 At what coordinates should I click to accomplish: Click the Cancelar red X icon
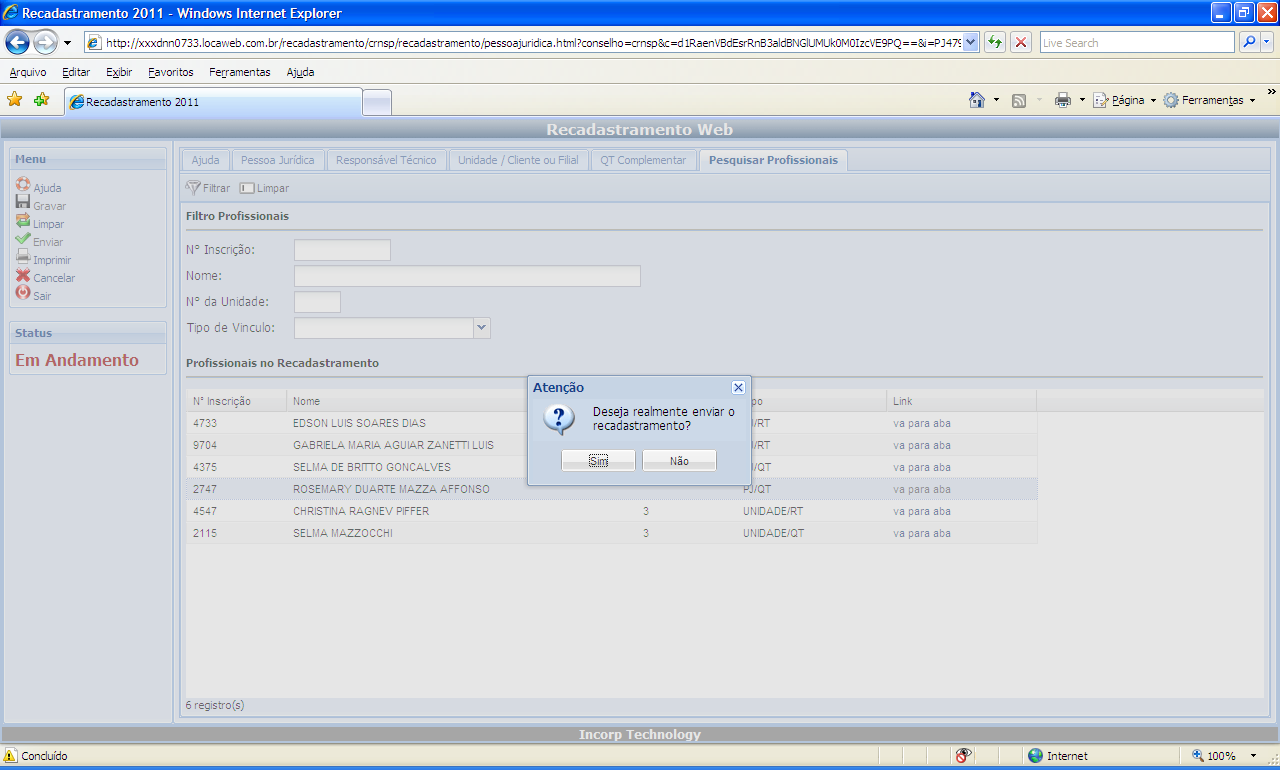[x=23, y=275]
